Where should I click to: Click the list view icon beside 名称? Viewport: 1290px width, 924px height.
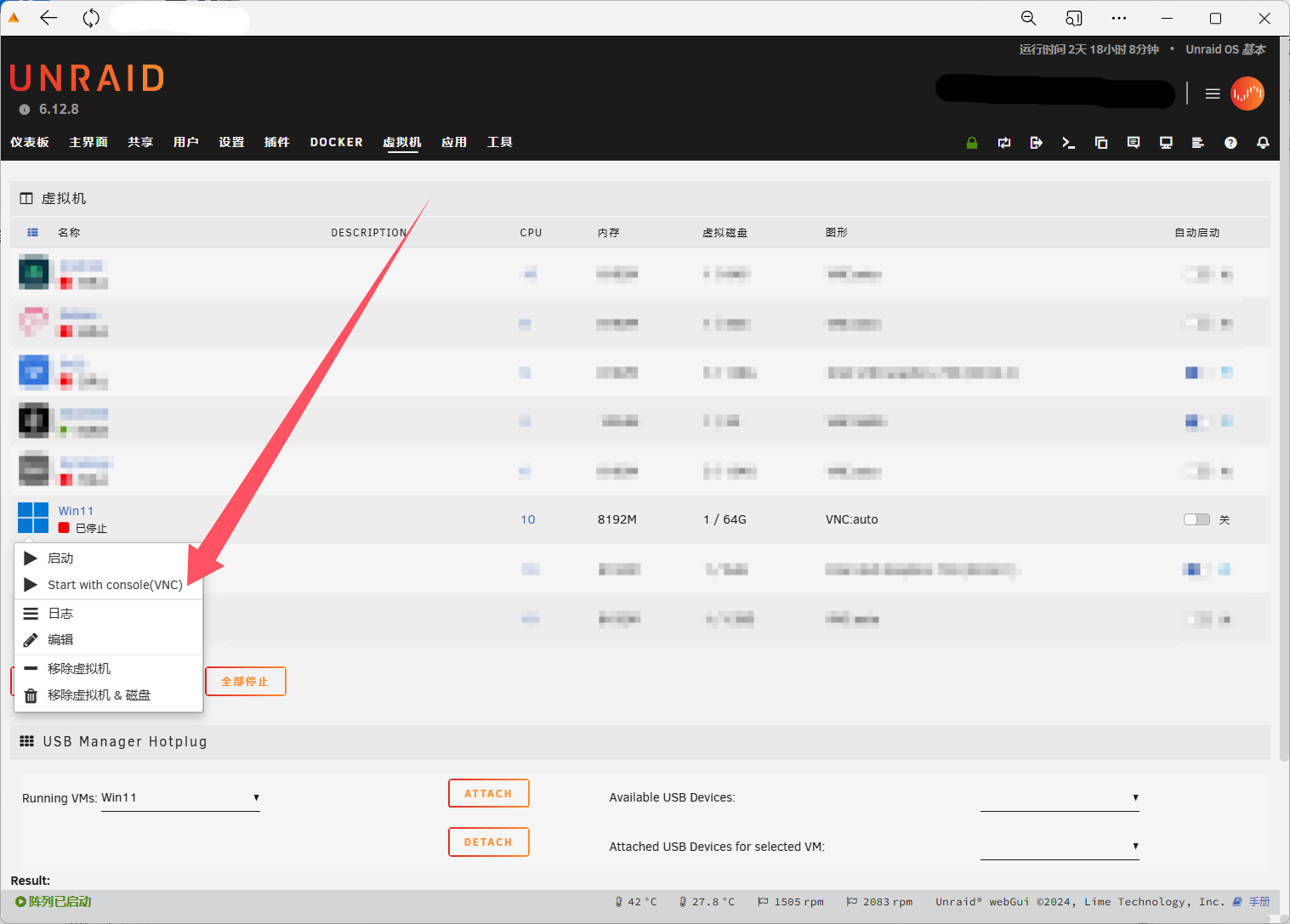click(33, 232)
